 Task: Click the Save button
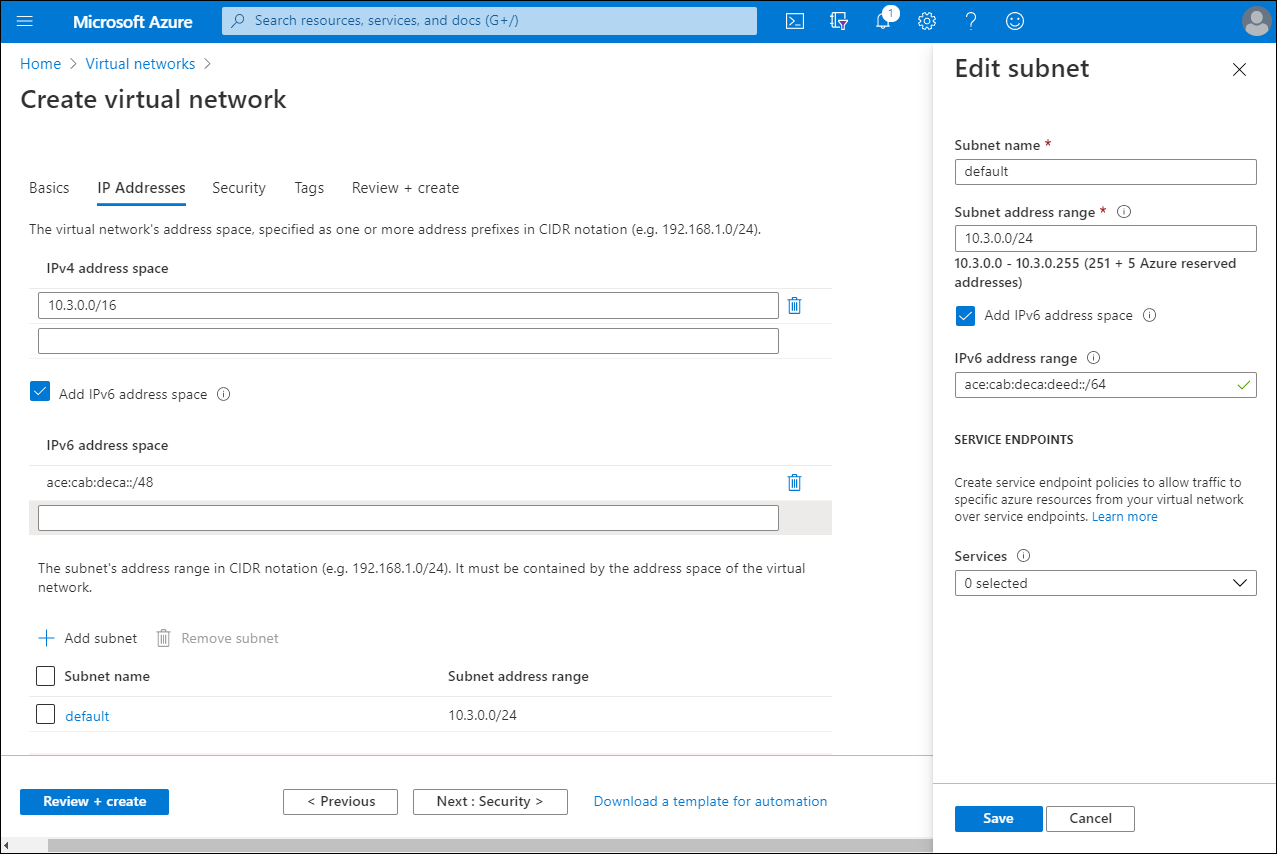coord(998,818)
